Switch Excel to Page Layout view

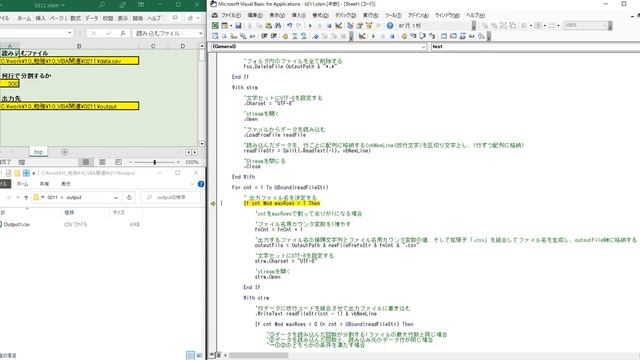[x=102, y=162]
